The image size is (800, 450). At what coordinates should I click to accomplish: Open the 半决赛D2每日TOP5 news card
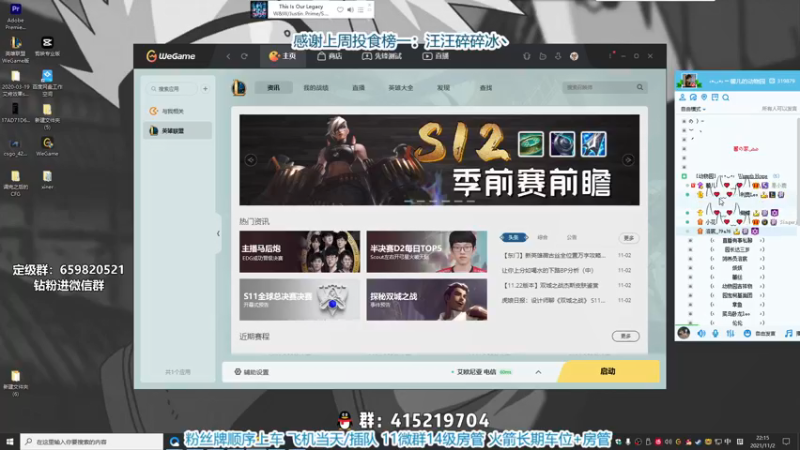[x=427, y=252]
